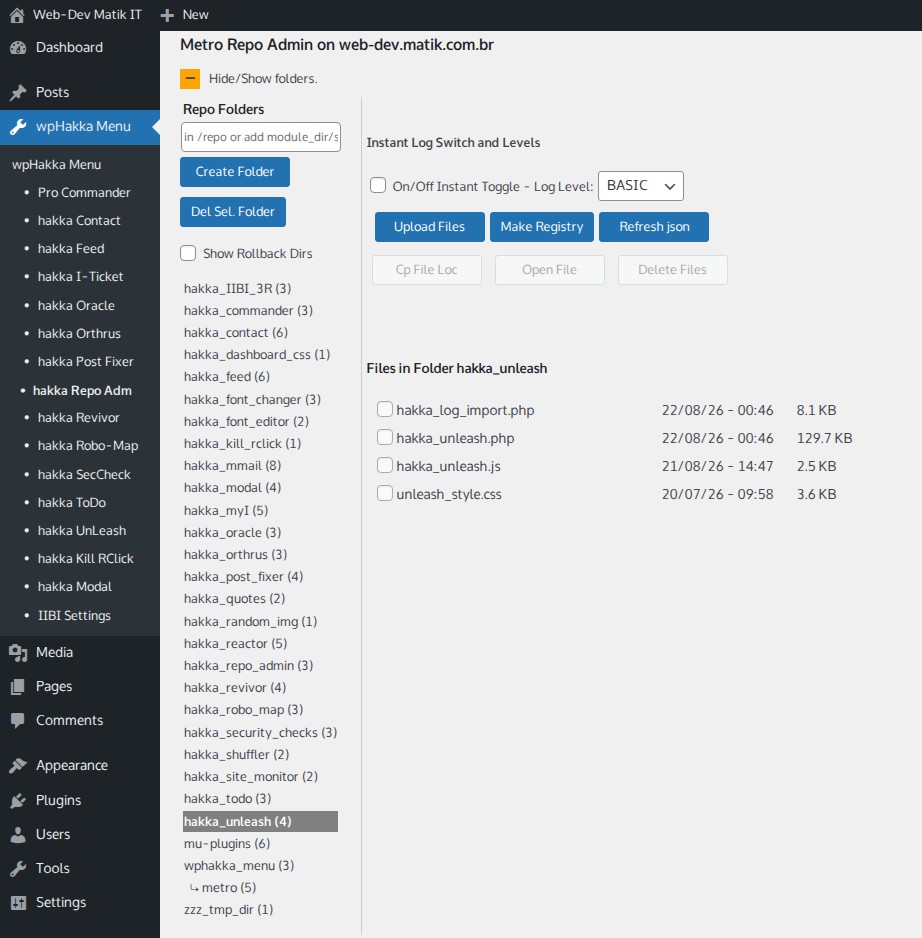The height and width of the screenshot is (938, 922).
Task: Click the Media icon in sidebar
Action: pyautogui.click(x=18, y=653)
